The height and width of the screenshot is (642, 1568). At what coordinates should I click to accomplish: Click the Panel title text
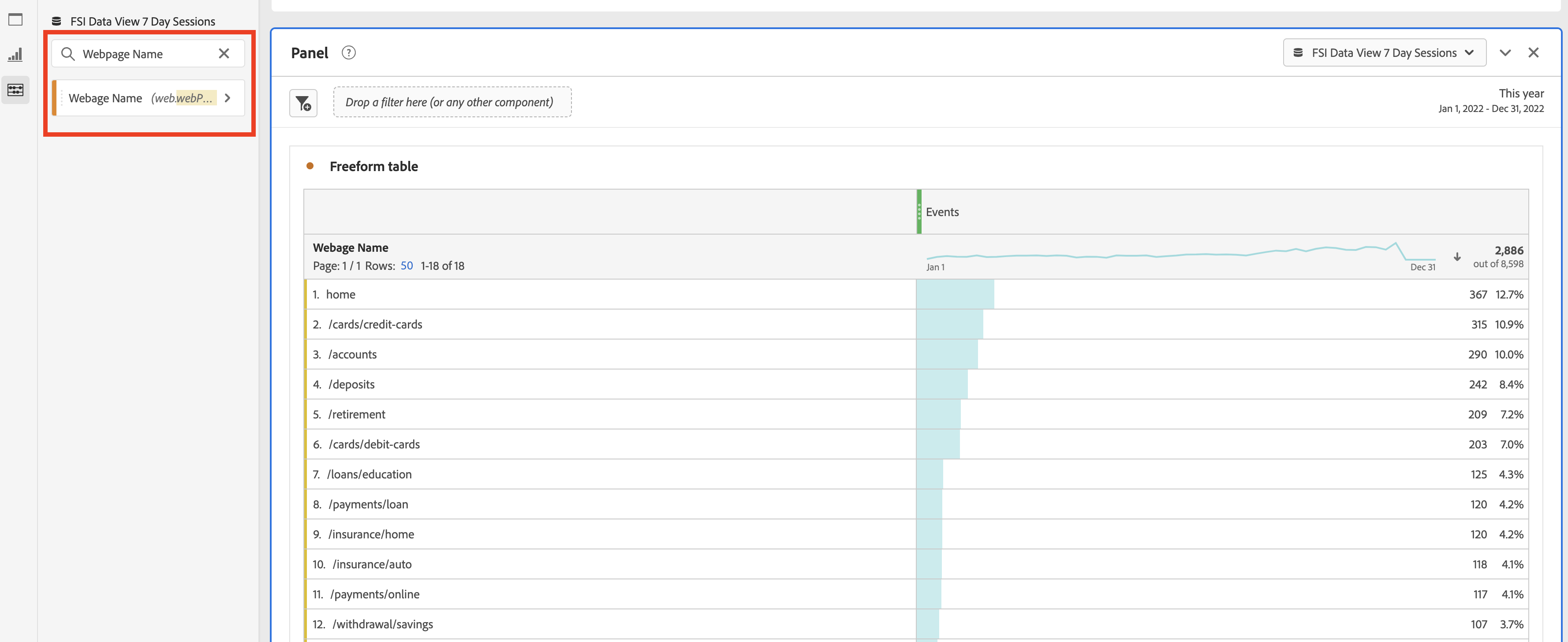pyautogui.click(x=309, y=53)
